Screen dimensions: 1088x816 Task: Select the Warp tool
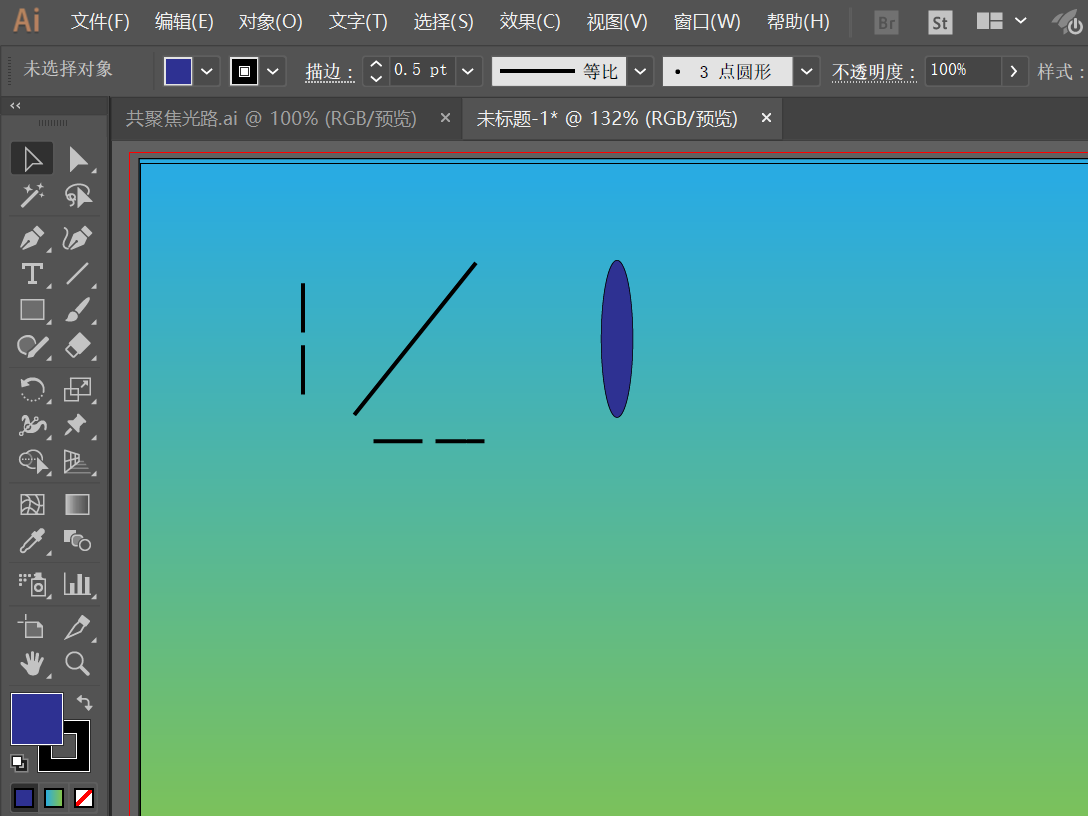point(32,425)
